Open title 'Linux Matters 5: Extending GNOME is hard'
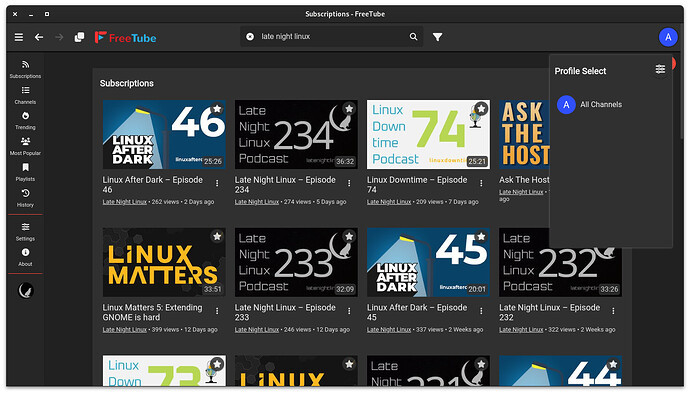 pos(153,312)
